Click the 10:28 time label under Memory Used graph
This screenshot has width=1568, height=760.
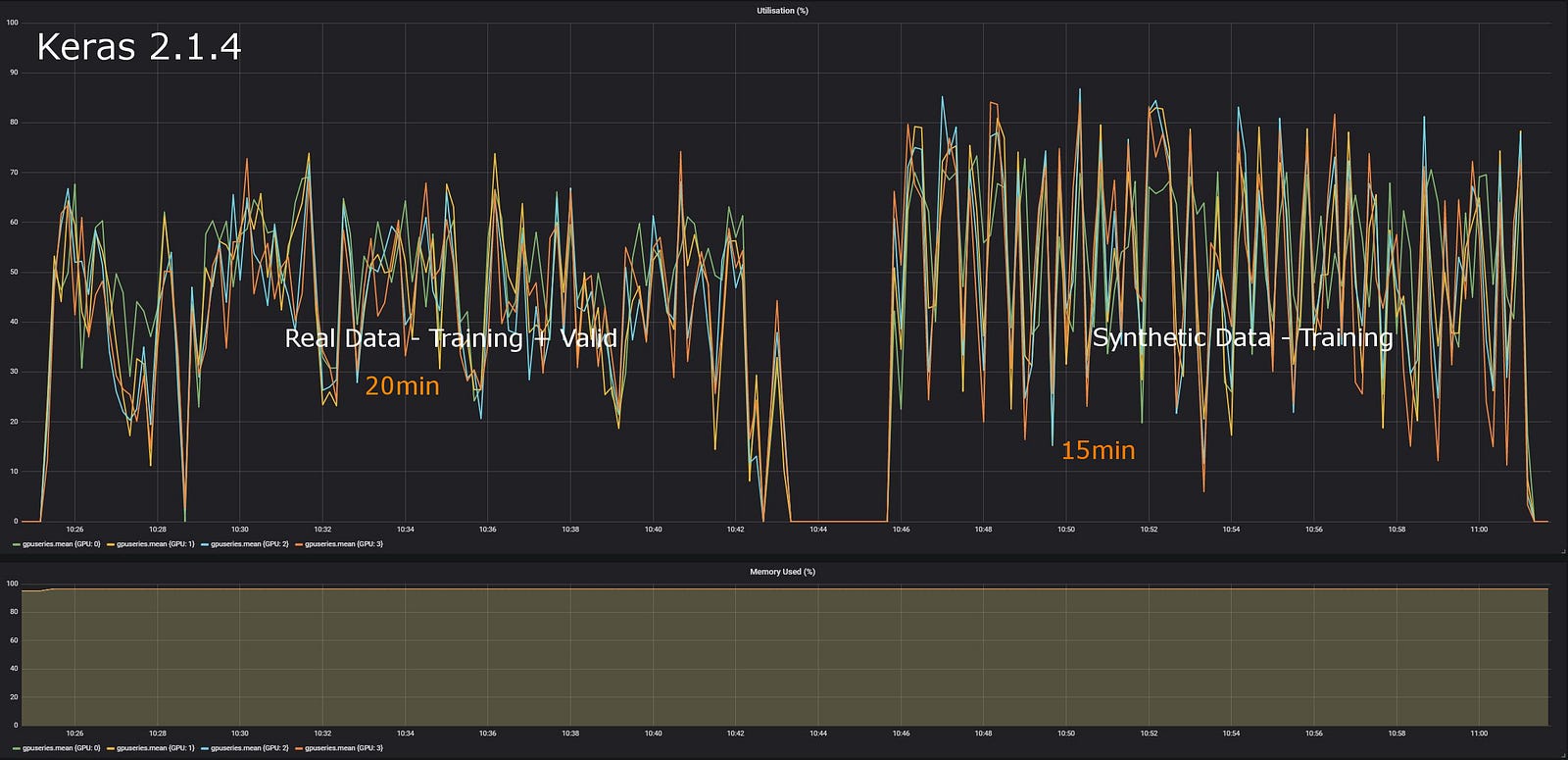(x=158, y=734)
